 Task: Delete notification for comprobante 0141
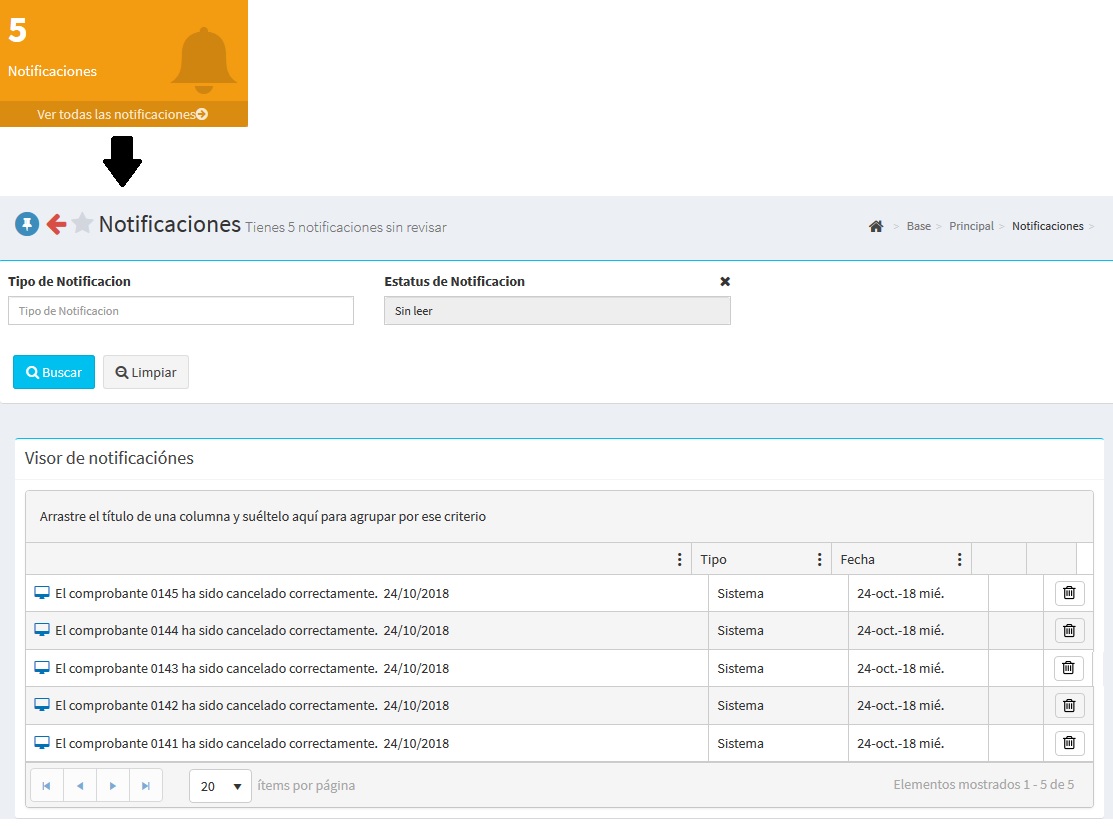pyautogui.click(x=1069, y=743)
